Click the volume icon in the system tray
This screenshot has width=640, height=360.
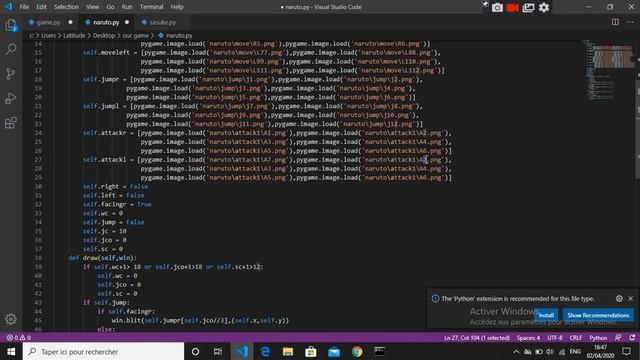click(550, 351)
